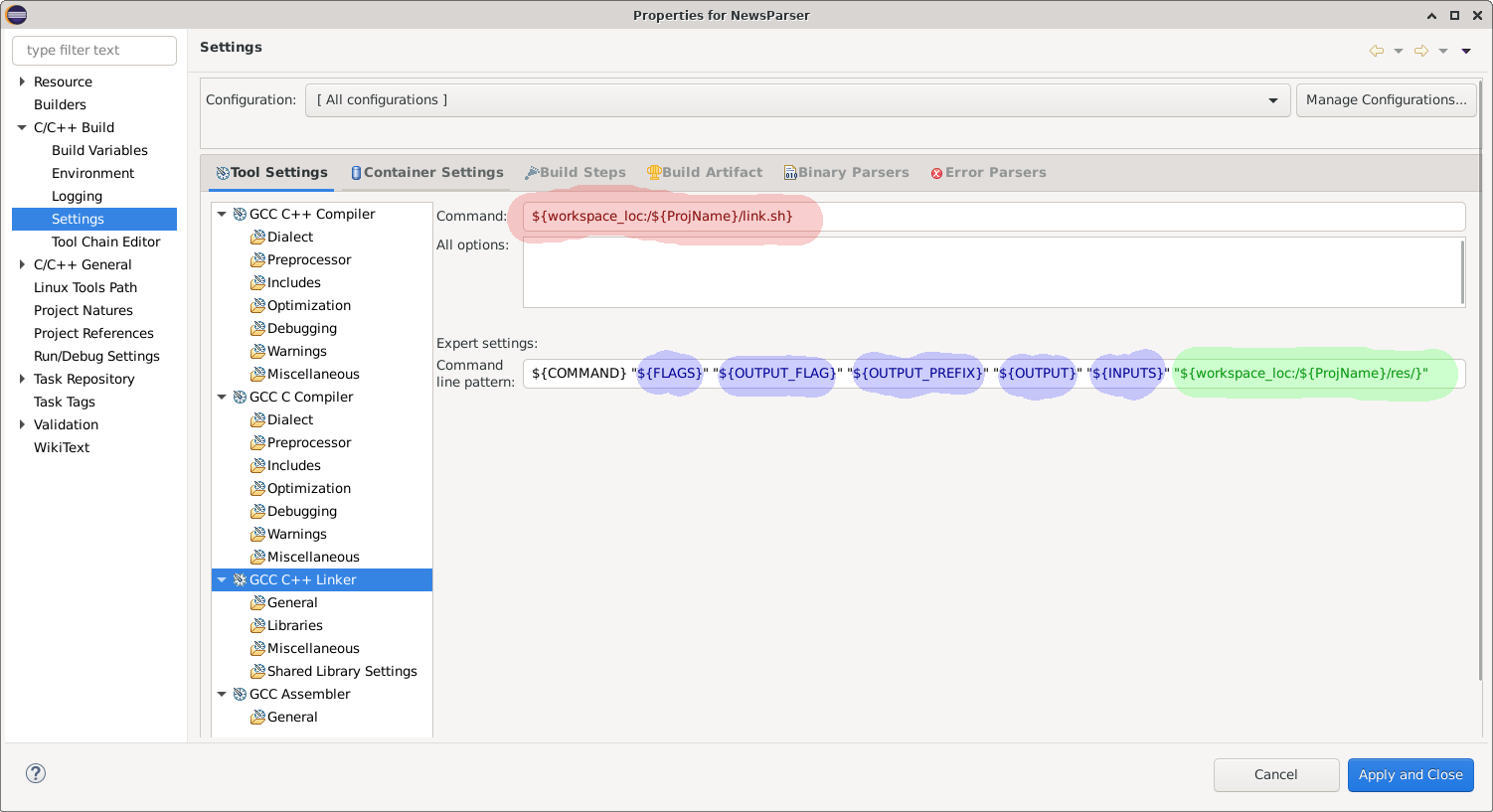This screenshot has width=1493, height=812.
Task: Expand the C/C++ General category
Action: click(22, 264)
